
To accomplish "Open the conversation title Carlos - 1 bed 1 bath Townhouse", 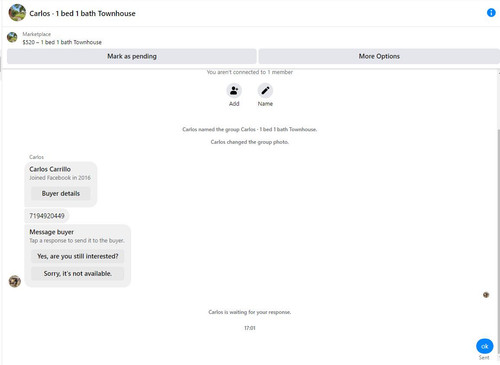I will click(x=82, y=14).
